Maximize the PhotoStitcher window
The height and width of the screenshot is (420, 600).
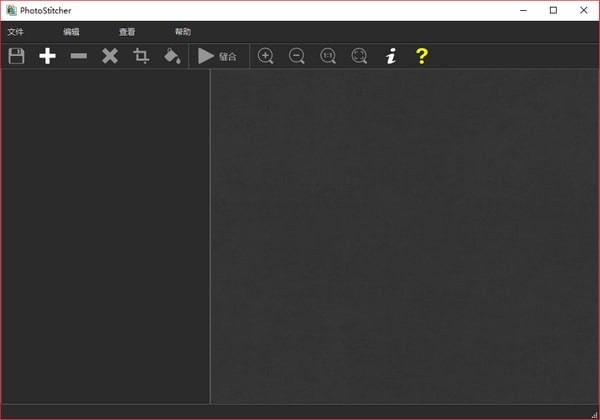(553, 10)
